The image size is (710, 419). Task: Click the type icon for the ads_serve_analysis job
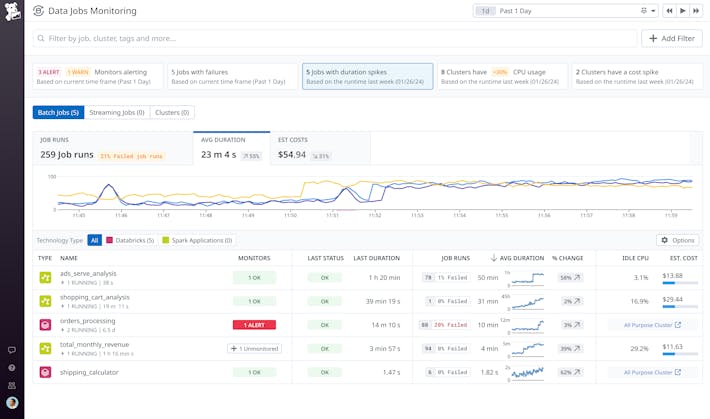point(45,277)
